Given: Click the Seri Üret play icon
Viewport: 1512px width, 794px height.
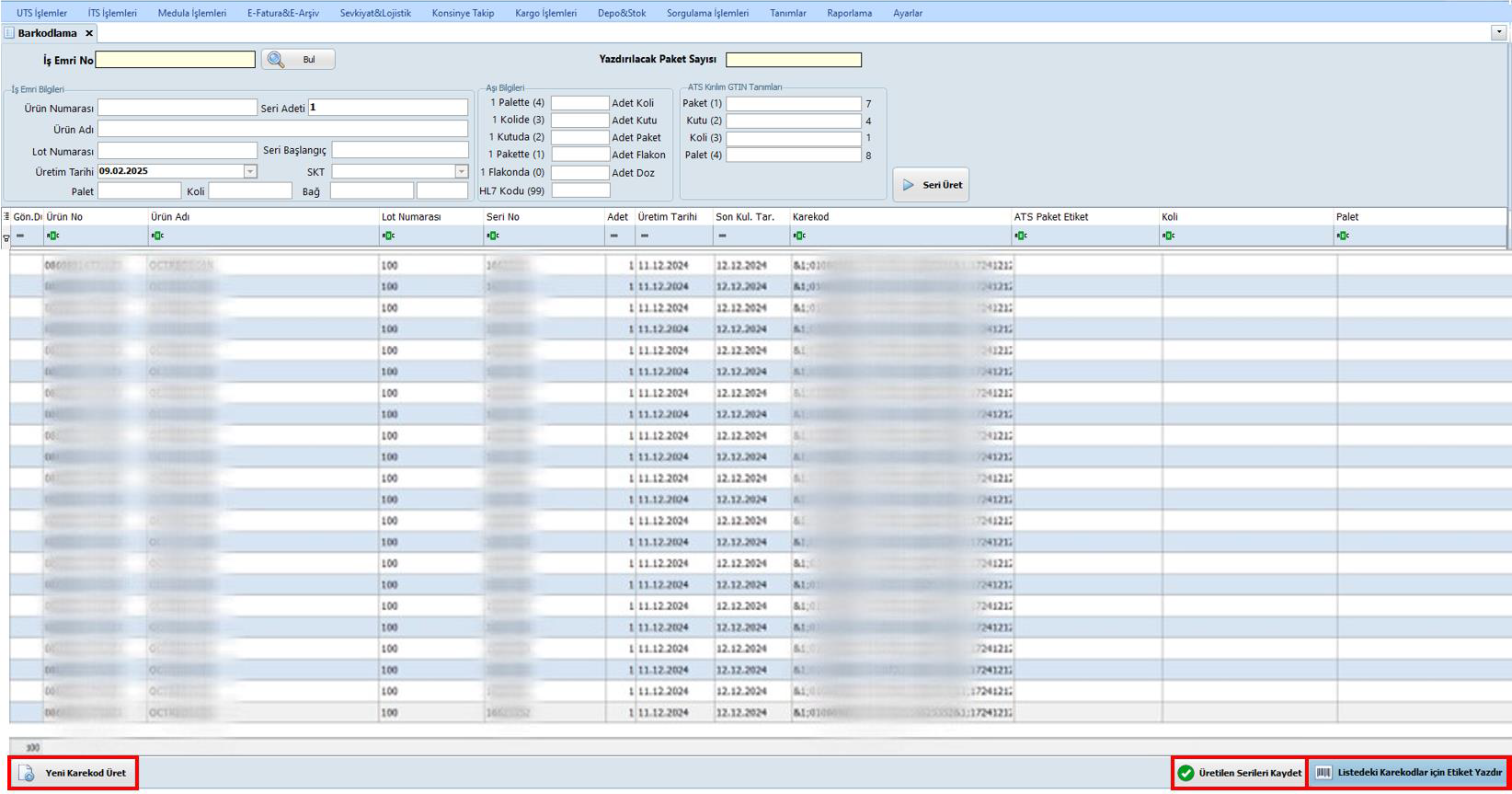Looking at the screenshot, I should pos(909,185).
